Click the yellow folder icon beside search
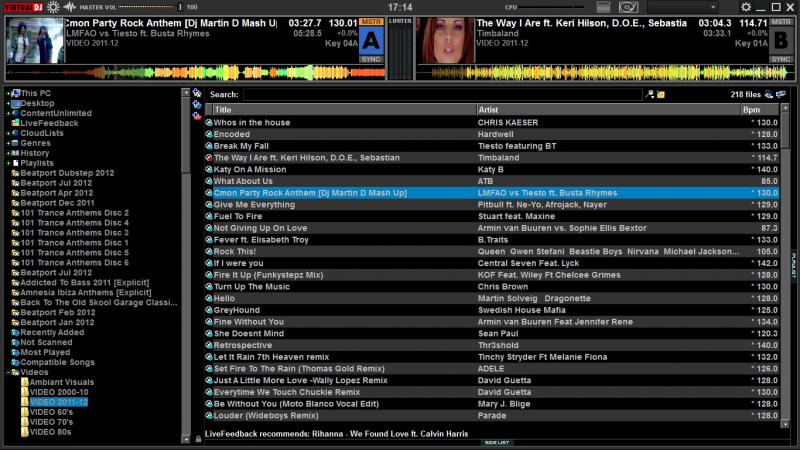The height and width of the screenshot is (450, 800). (661, 94)
